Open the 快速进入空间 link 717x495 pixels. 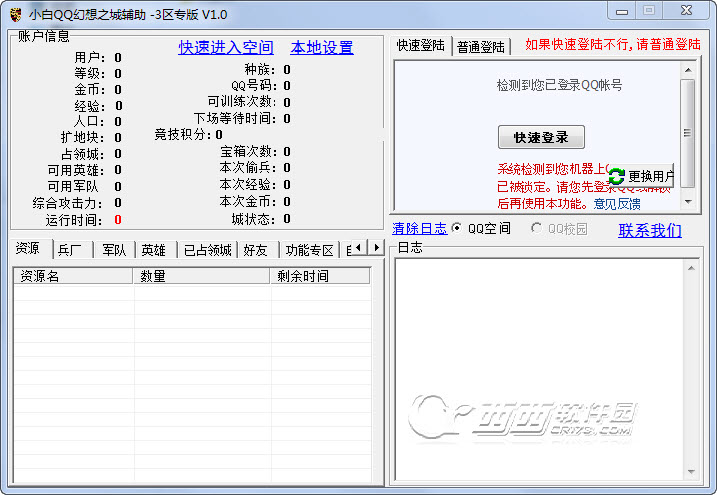point(226,47)
